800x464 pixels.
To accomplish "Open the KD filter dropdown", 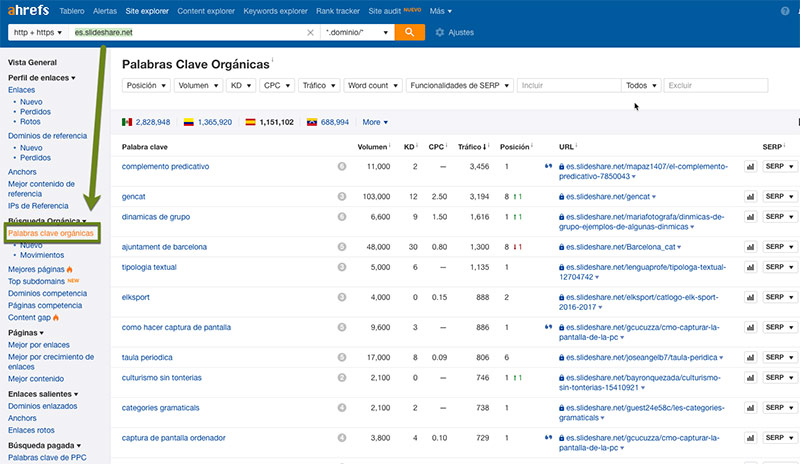I will [x=241, y=85].
